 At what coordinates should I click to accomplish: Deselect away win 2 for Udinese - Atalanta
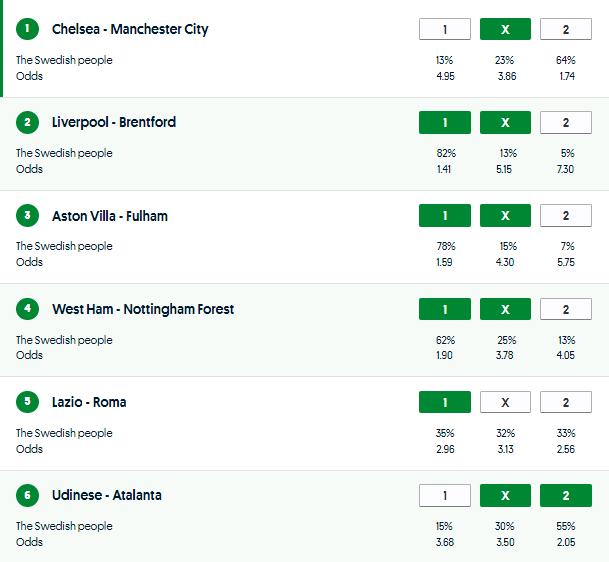click(x=565, y=495)
